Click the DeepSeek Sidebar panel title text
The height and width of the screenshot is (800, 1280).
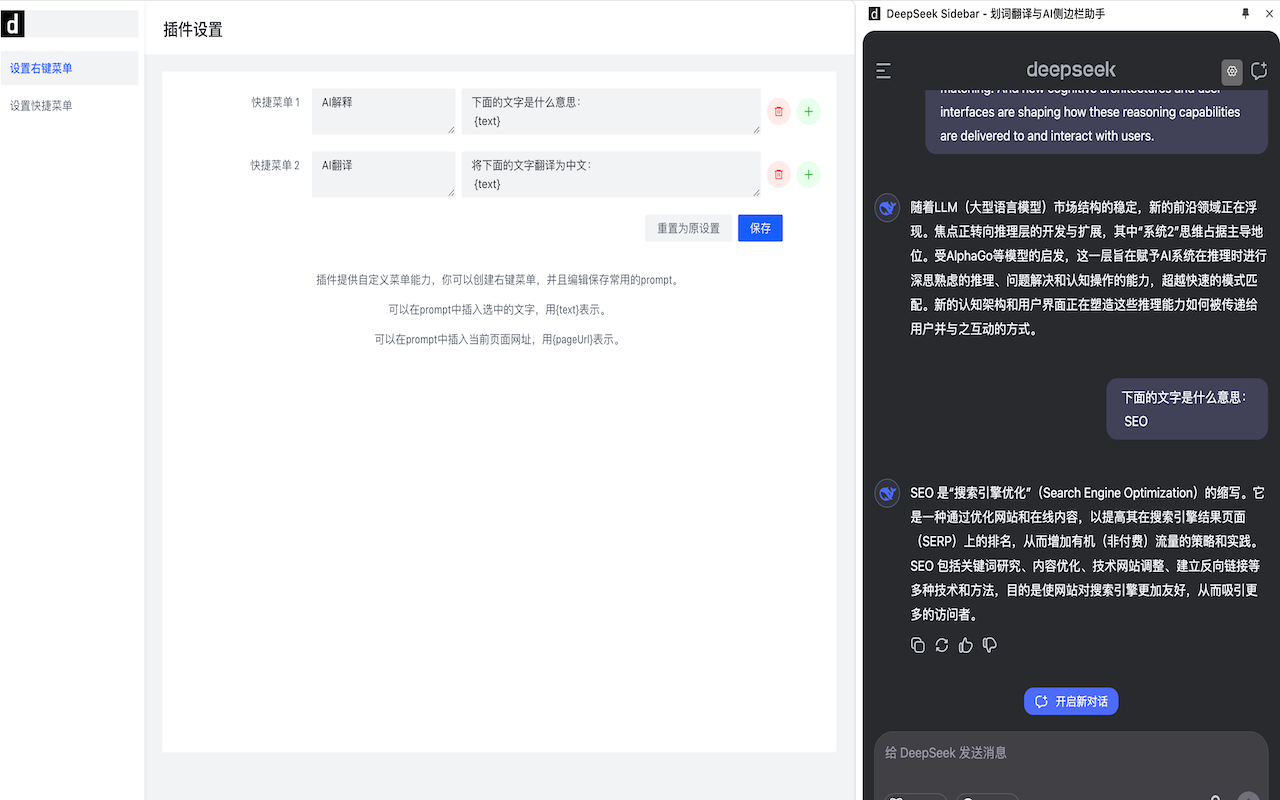[995, 14]
